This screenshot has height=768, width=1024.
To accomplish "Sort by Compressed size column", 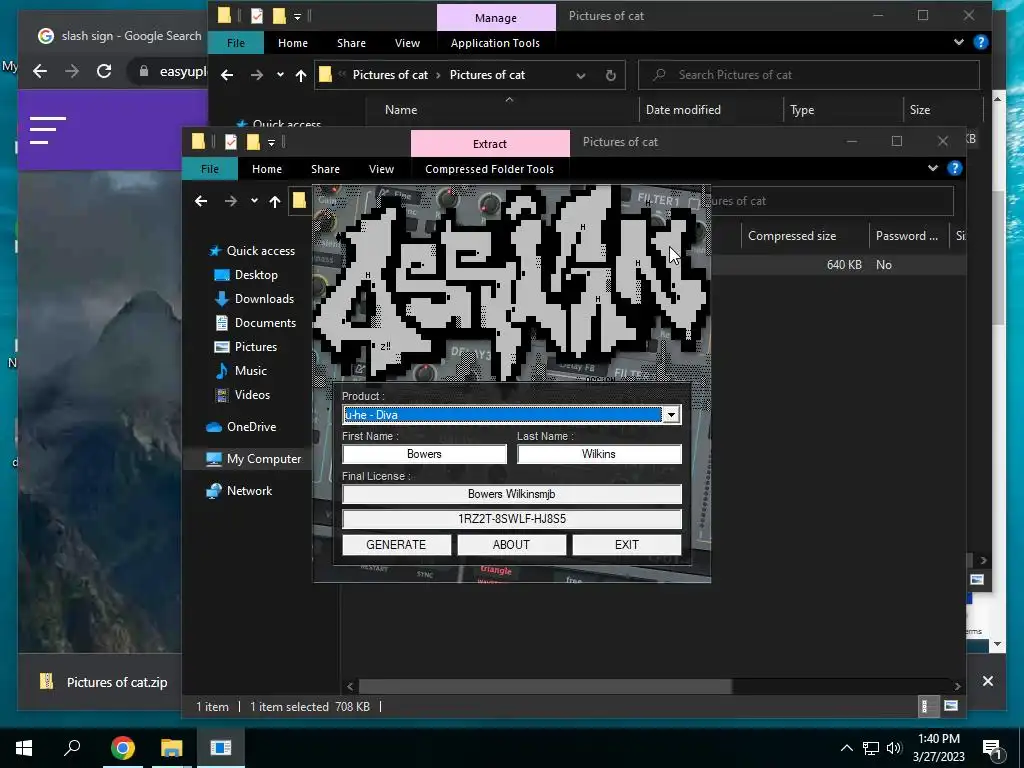I will pyautogui.click(x=805, y=236).
